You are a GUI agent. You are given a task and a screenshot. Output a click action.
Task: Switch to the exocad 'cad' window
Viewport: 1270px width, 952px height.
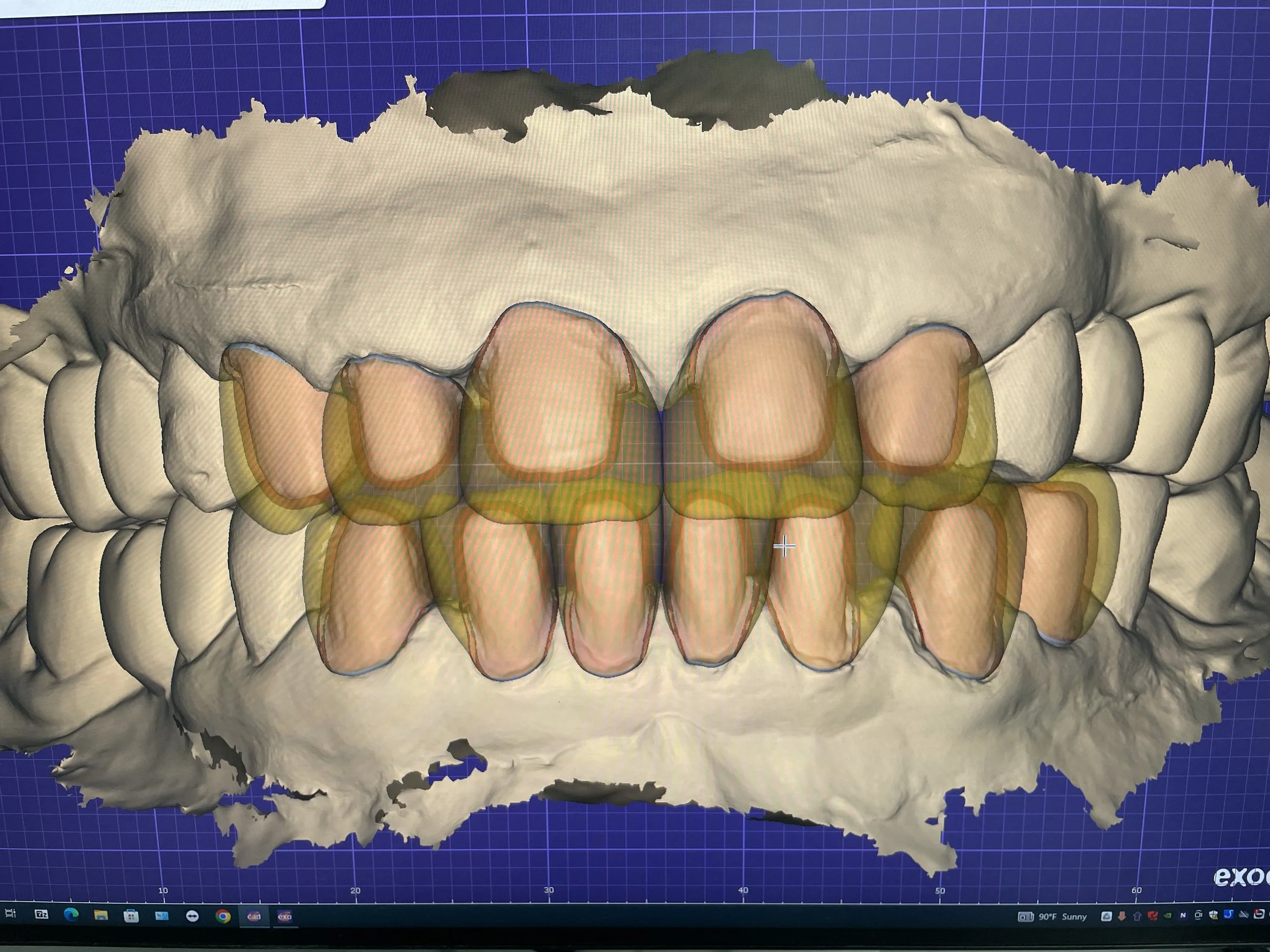[254, 916]
